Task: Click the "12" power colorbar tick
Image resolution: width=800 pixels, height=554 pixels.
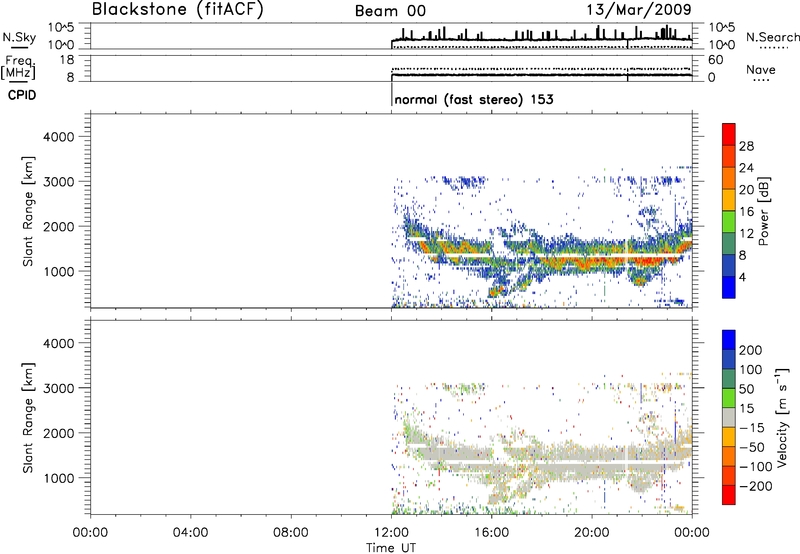Action: tap(746, 234)
